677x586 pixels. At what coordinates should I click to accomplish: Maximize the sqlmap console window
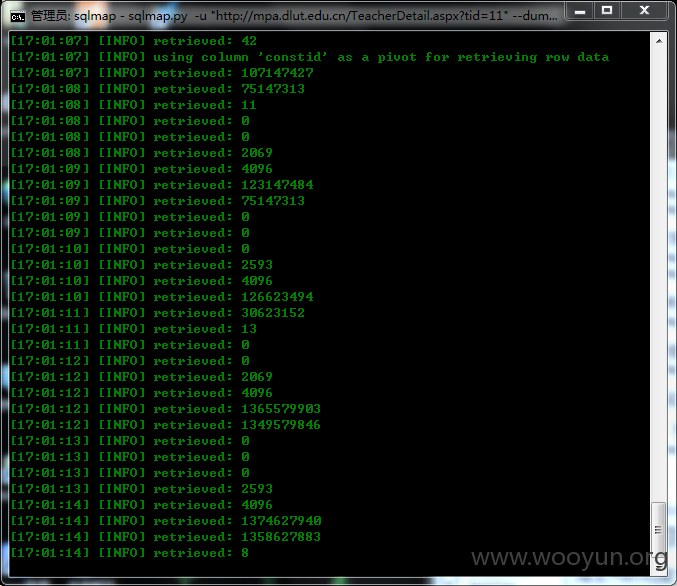(607, 11)
